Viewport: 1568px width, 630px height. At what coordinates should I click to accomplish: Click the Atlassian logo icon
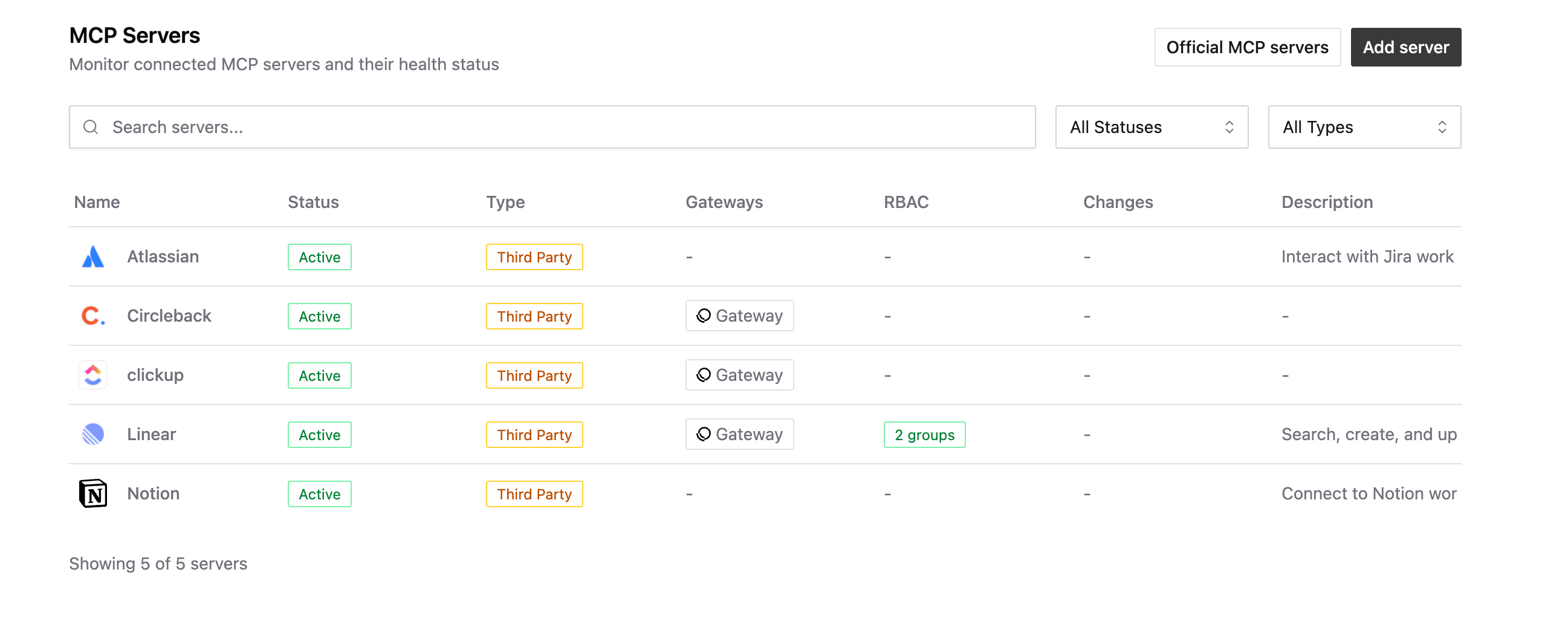(92, 257)
